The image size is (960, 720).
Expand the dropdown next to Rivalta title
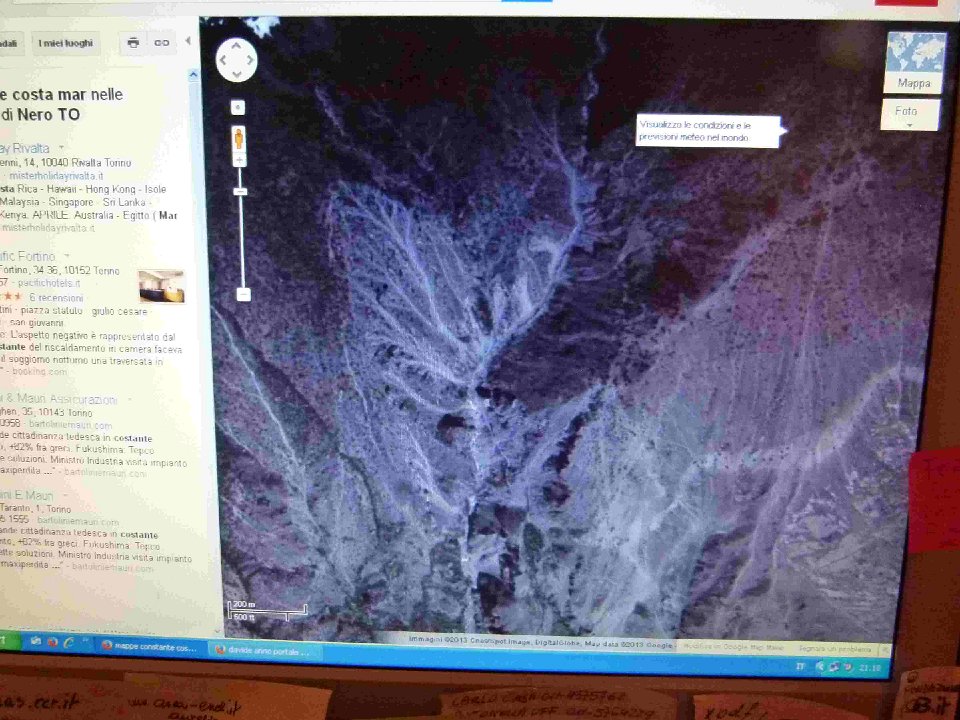61,148
